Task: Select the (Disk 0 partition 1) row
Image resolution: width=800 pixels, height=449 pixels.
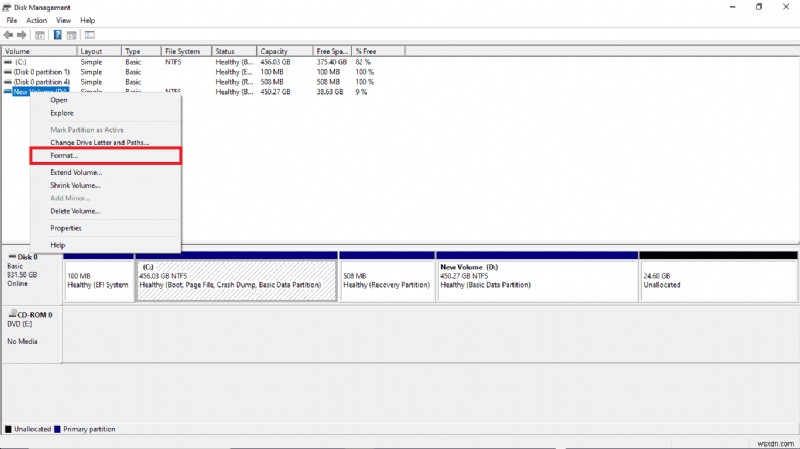Action: [204, 72]
